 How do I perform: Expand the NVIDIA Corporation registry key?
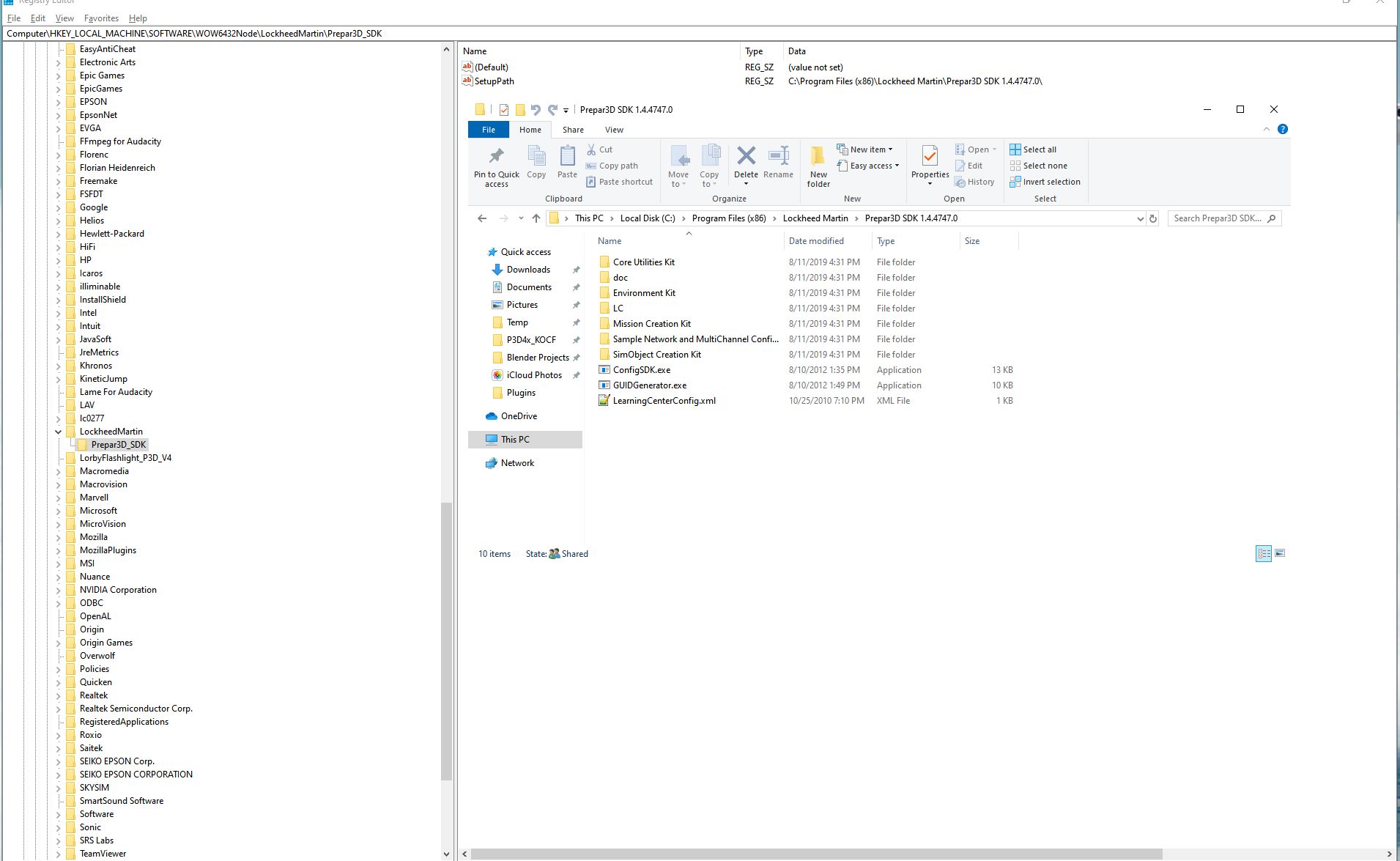point(59,590)
